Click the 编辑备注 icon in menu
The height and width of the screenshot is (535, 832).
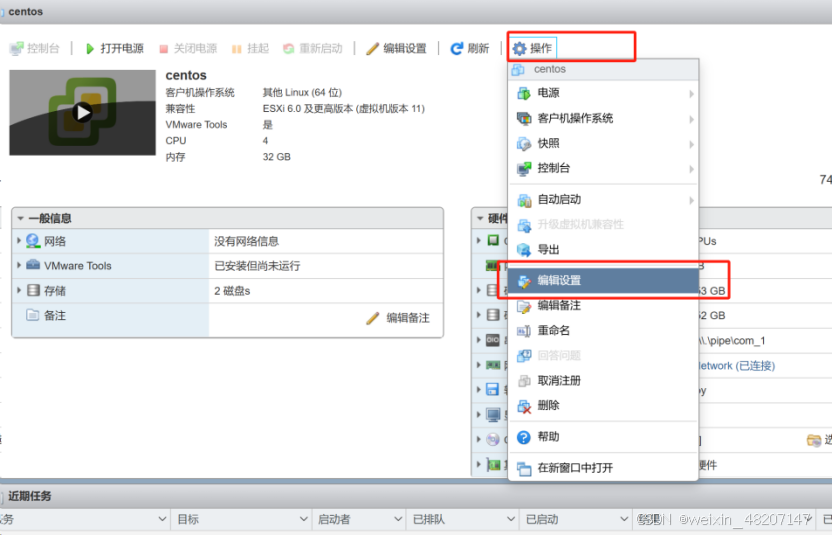524,306
